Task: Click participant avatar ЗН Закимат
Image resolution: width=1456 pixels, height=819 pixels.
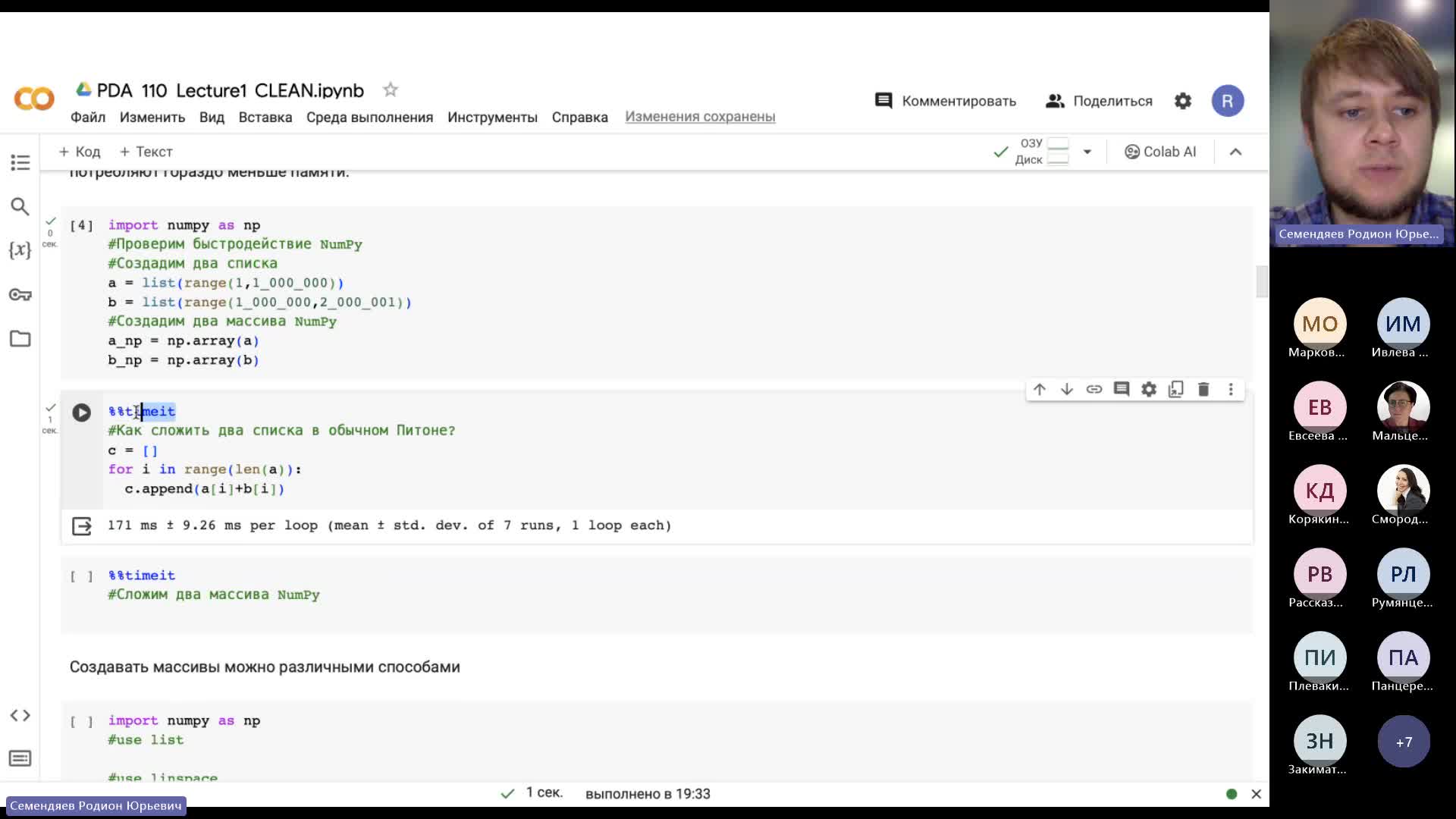Action: pyautogui.click(x=1319, y=741)
